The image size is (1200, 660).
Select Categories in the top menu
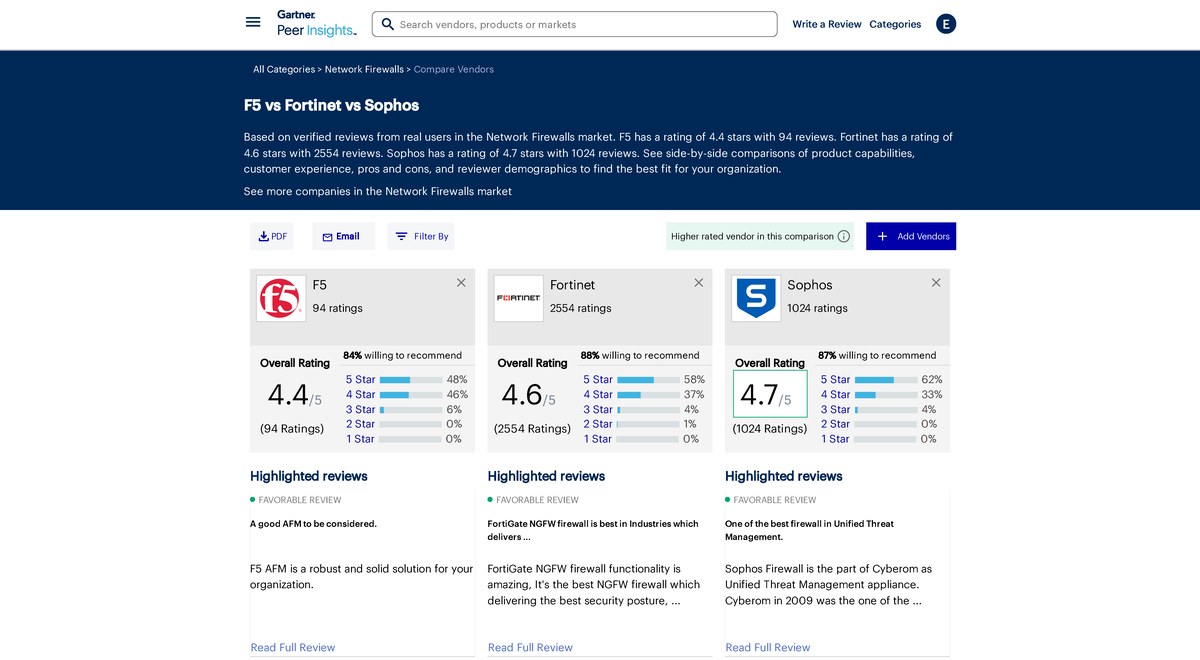pyautogui.click(x=895, y=24)
